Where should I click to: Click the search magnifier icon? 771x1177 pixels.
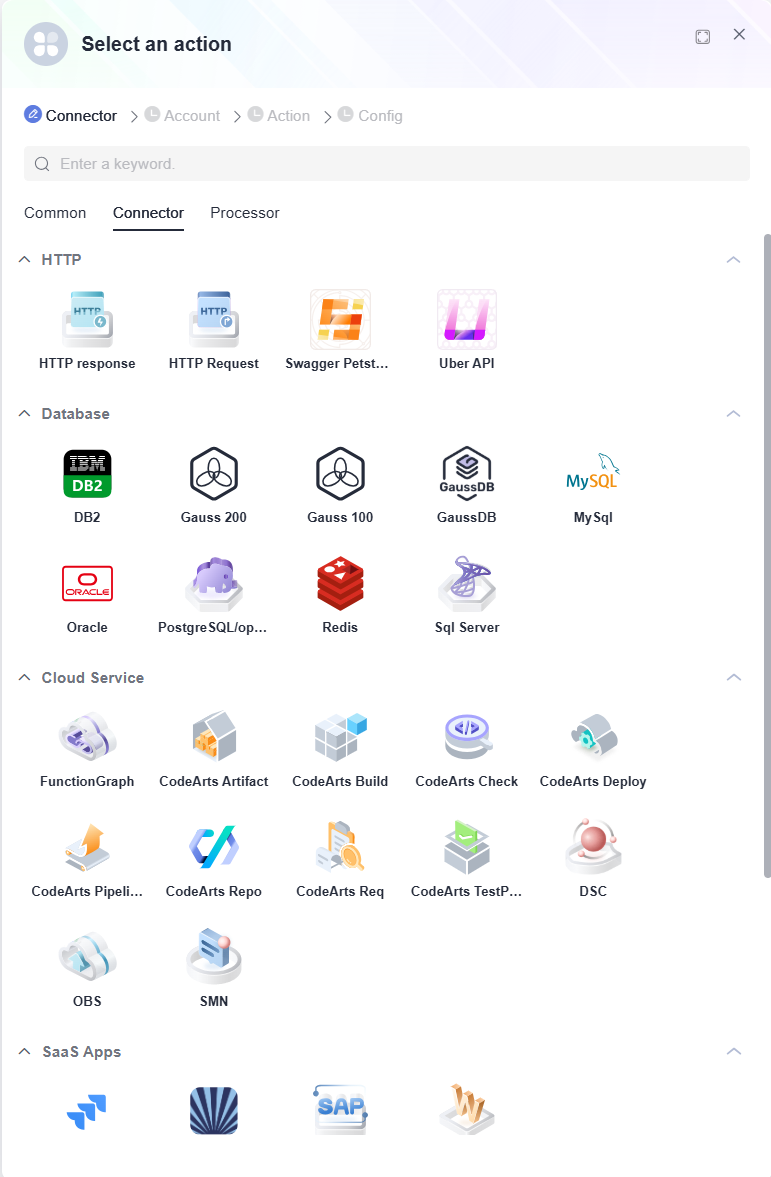pyautogui.click(x=42, y=164)
